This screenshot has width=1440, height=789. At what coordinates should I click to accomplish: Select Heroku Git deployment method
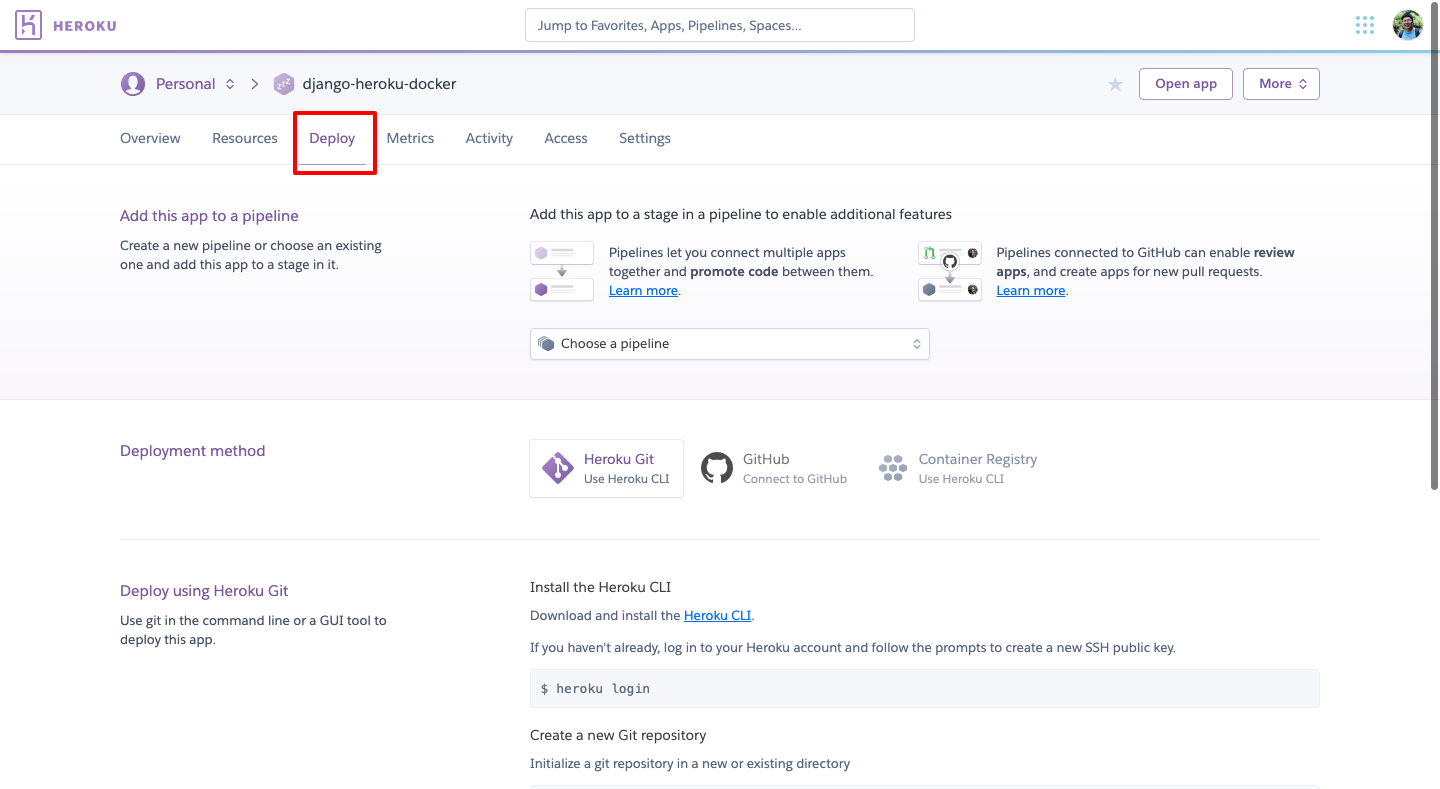[606, 468]
